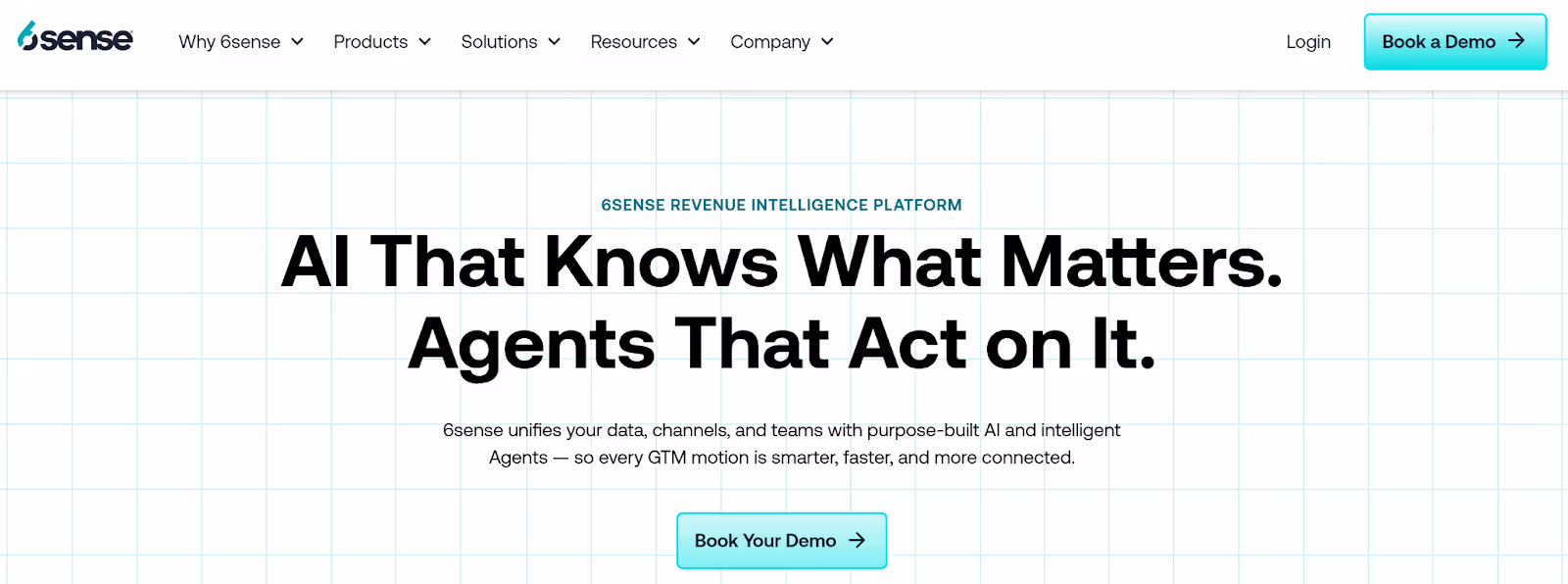Click the arrow icon in Book Your Demo

click(x=857, y=540)
